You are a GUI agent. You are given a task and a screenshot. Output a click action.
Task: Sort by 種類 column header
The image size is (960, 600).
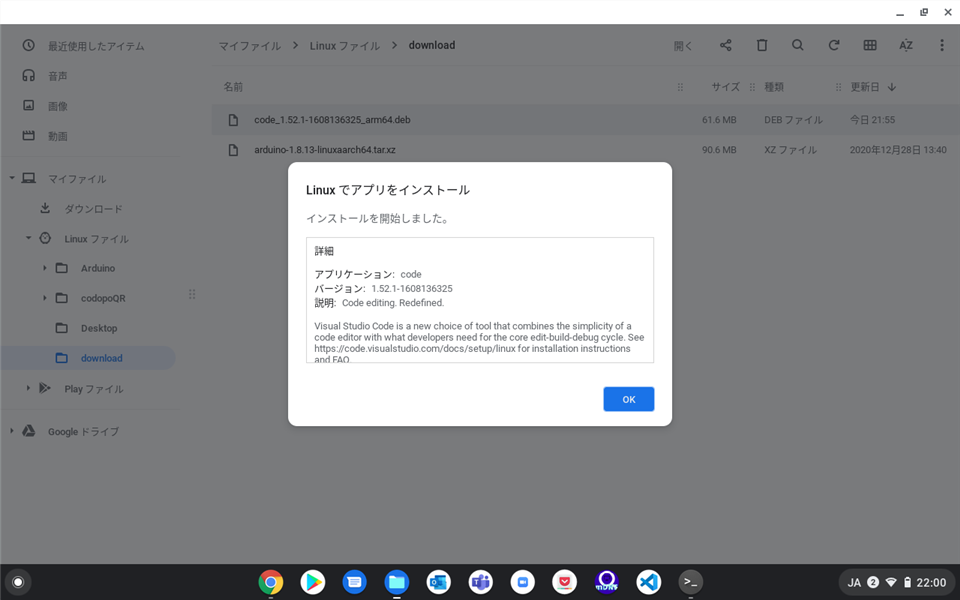point(774,87)
